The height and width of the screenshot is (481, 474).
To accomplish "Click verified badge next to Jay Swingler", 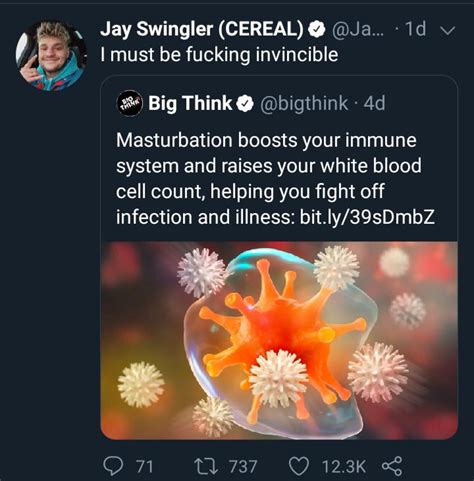I will coord(316,29).
